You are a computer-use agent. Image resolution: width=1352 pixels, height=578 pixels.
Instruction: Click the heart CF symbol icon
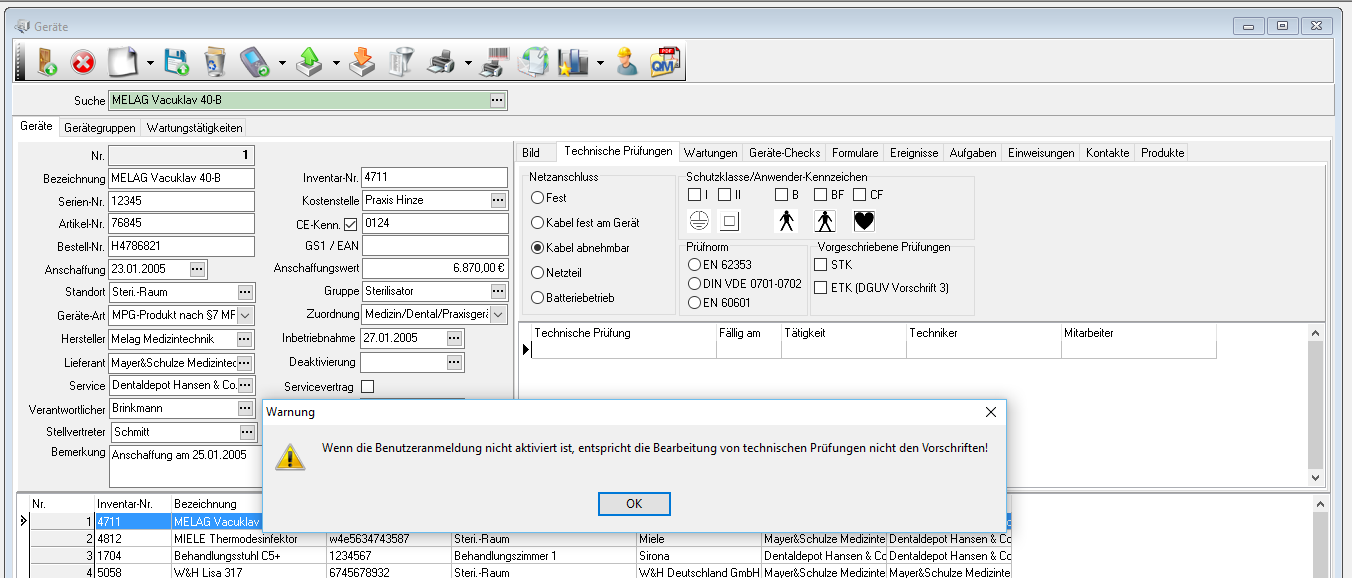point(864,221)
